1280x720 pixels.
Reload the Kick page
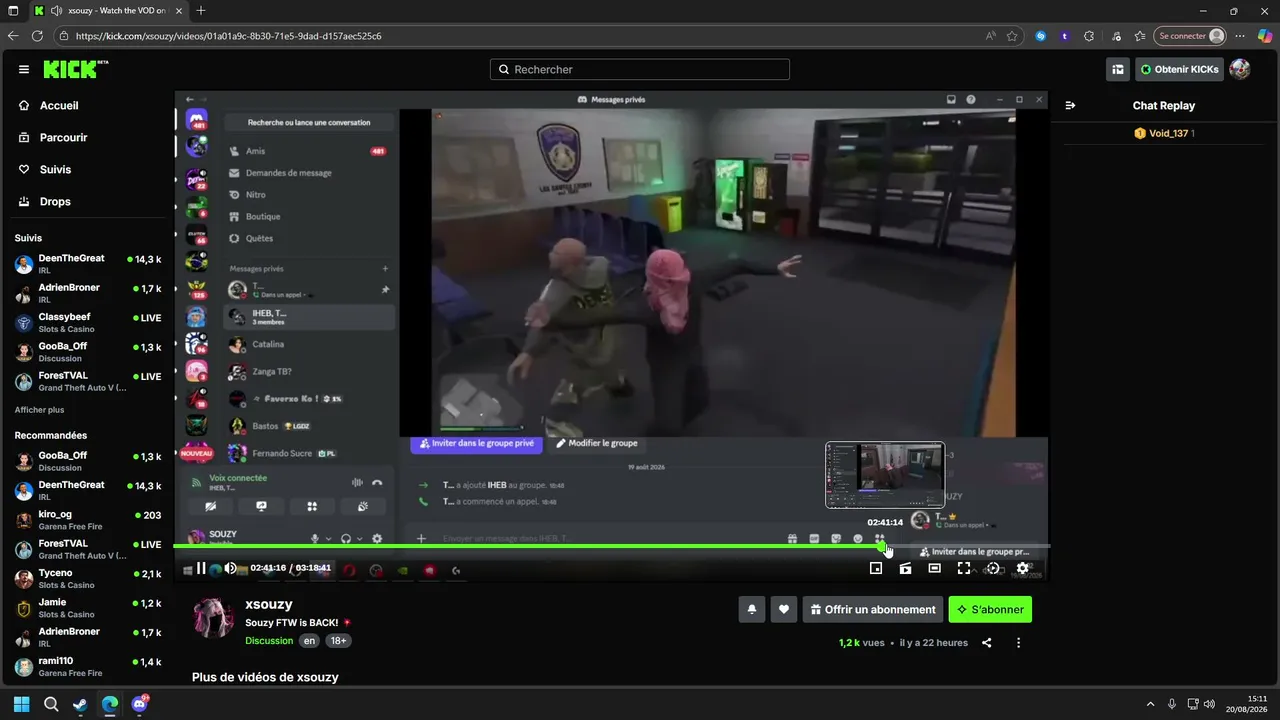(x=37, y=36)
